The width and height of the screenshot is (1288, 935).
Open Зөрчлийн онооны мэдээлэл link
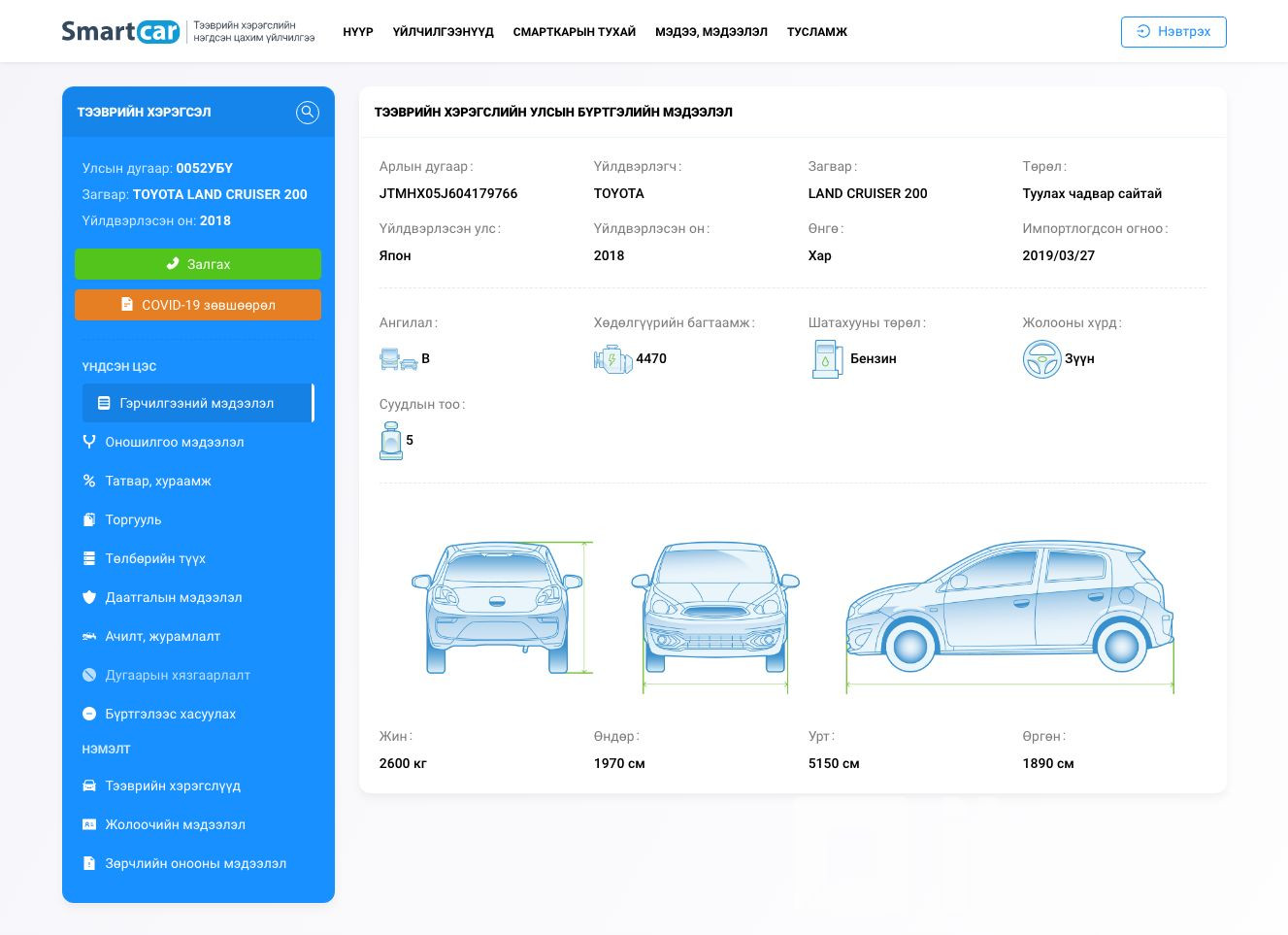198,863
